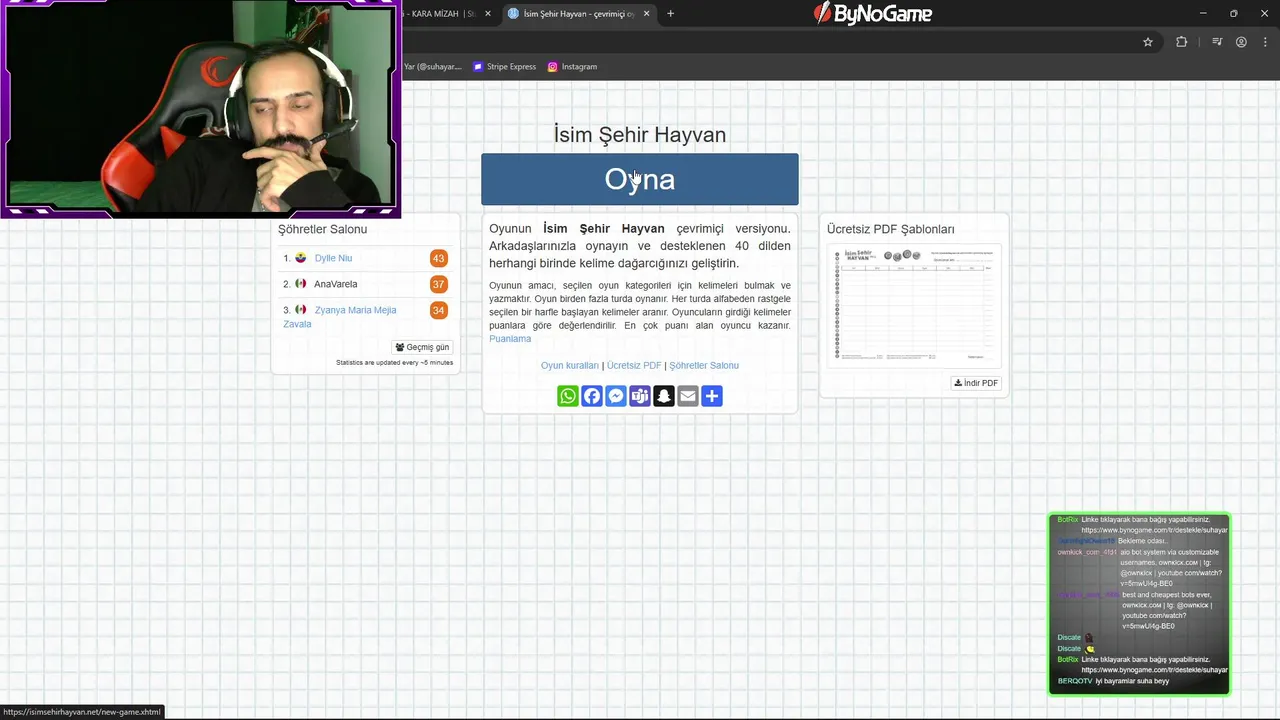1280x720 pixels.
Task: Open the Oyun kuralları link
Action: tap(570, 365)
